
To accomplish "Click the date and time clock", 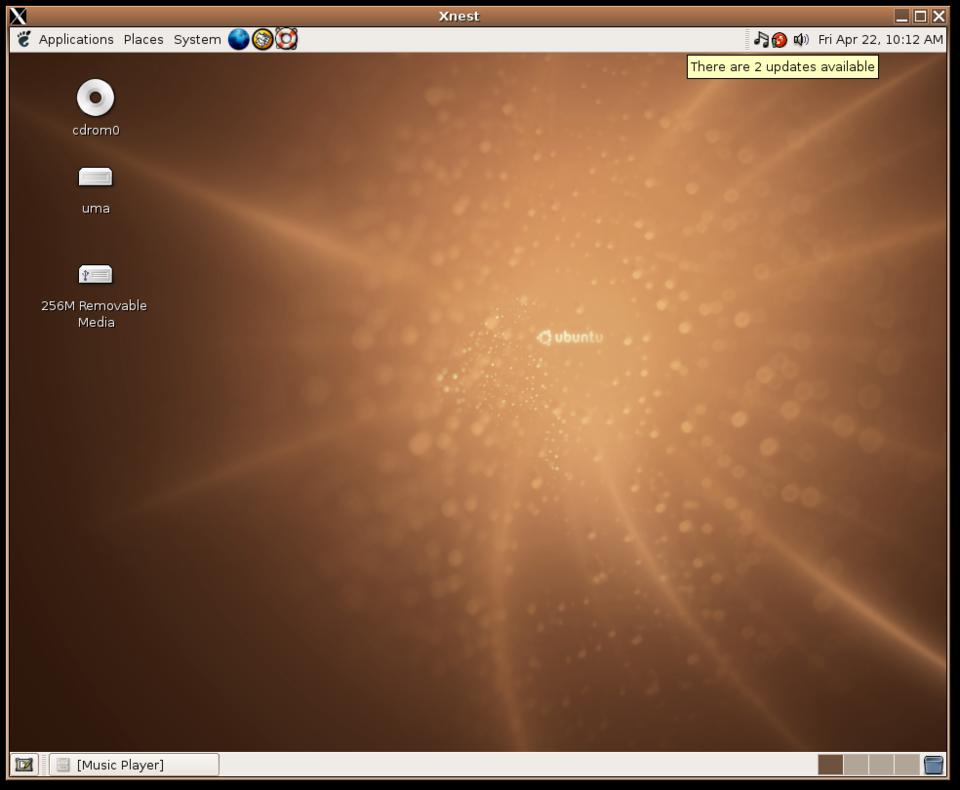I will tap(880, 40).
